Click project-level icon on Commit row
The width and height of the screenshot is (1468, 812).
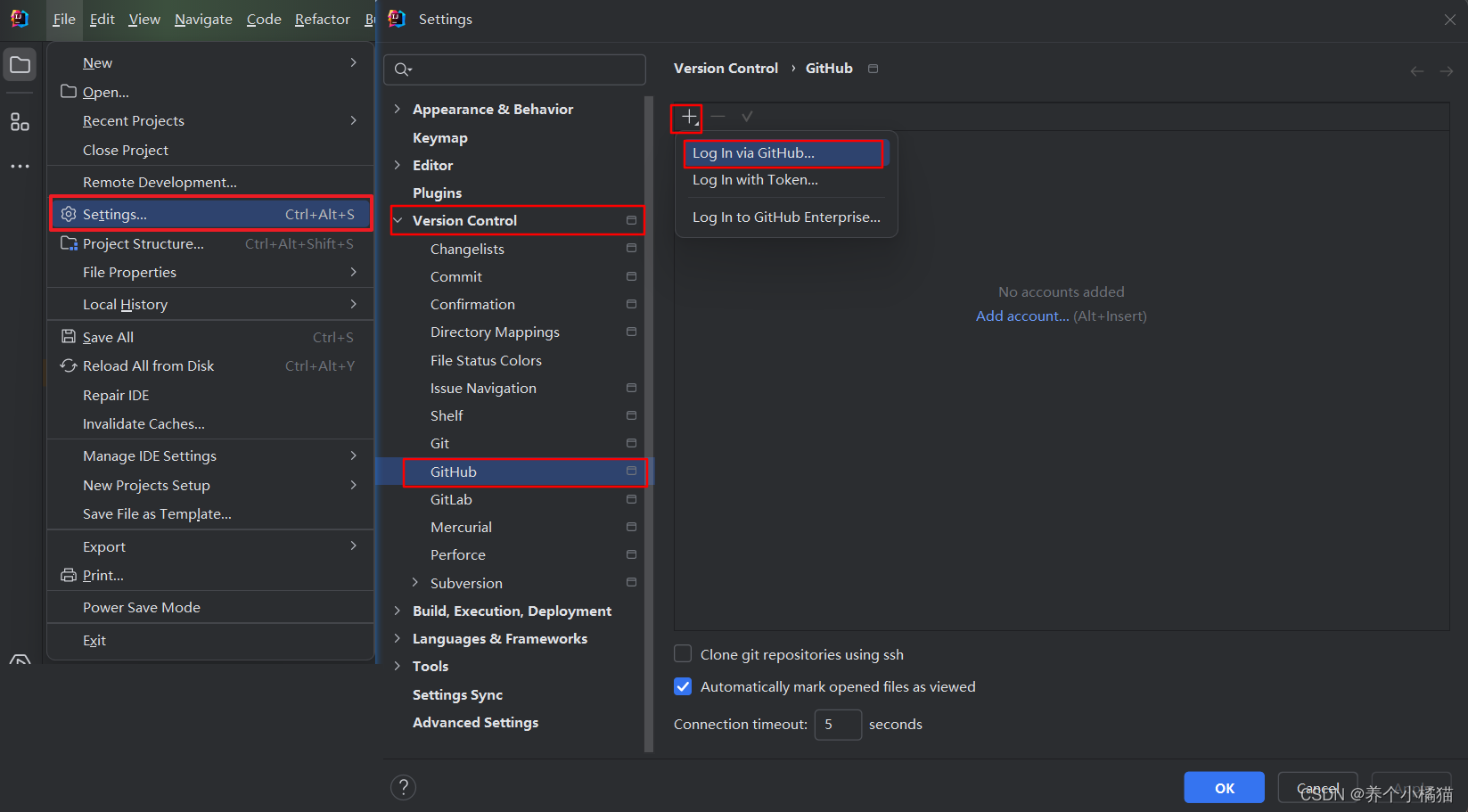tap(631, 276)
